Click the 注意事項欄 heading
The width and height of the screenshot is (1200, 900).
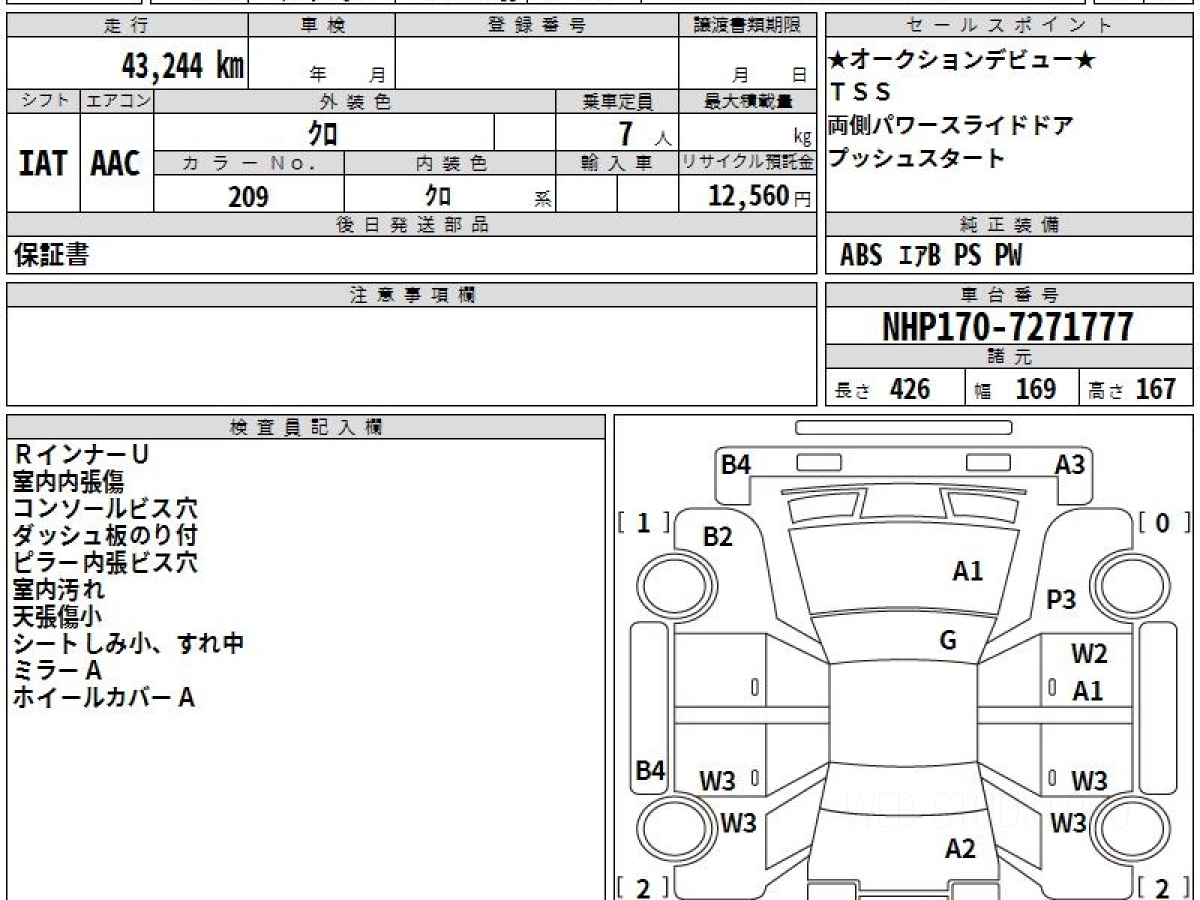click(x=412, y=295)
